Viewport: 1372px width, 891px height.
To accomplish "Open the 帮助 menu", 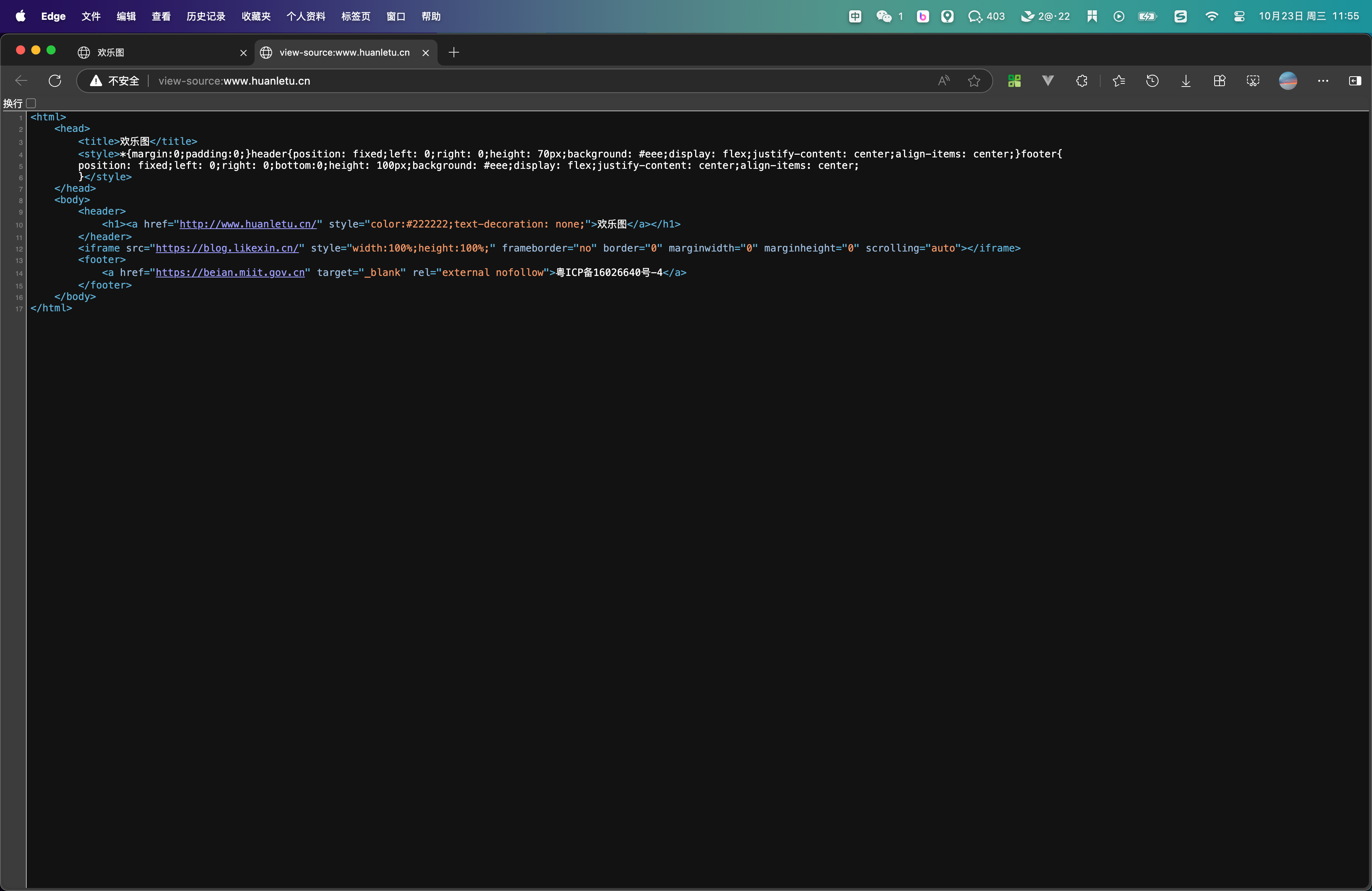I will click(x=431, y=16).
